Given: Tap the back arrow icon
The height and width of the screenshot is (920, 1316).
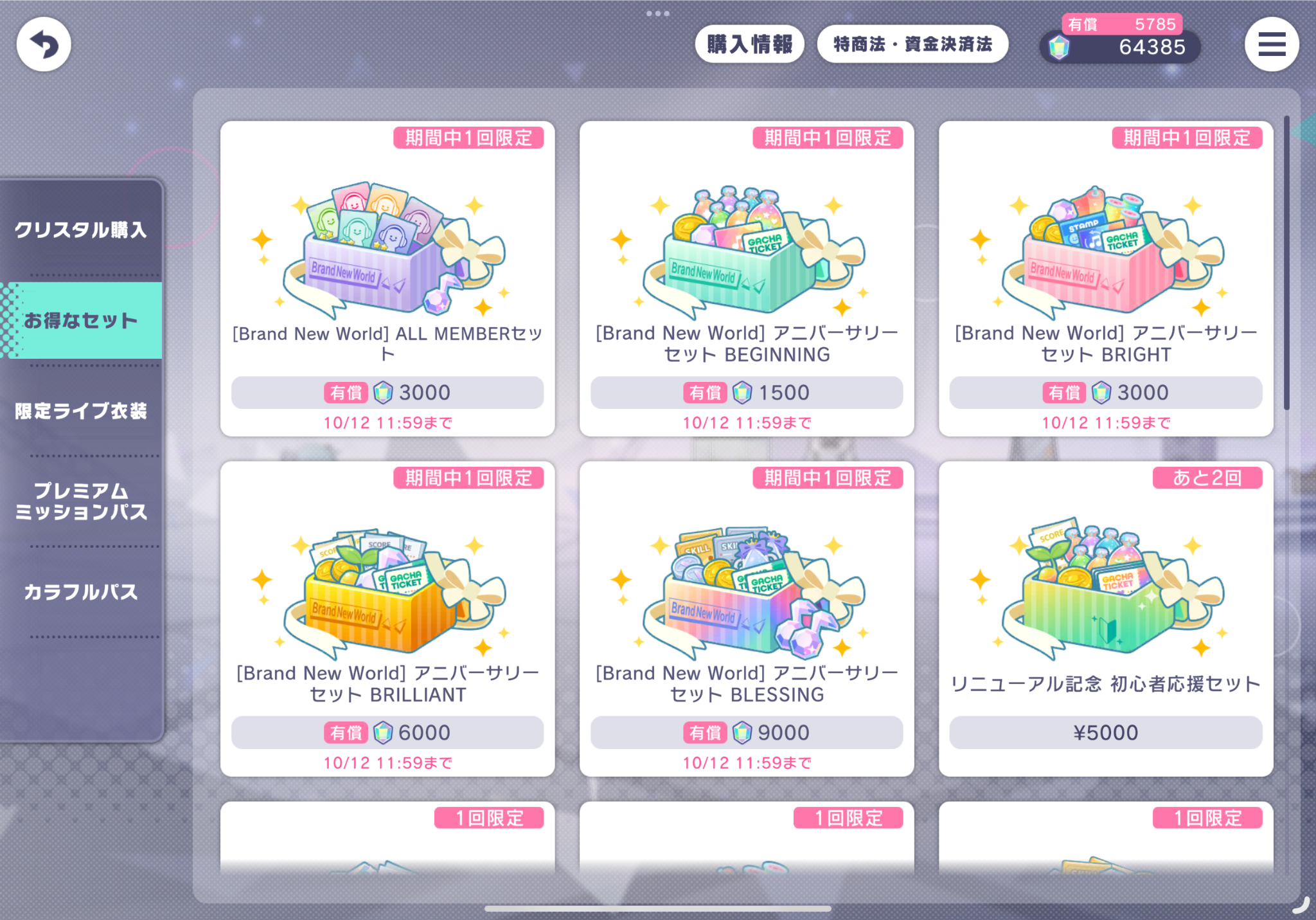Looking at the screenshot, I should point(44,44).
